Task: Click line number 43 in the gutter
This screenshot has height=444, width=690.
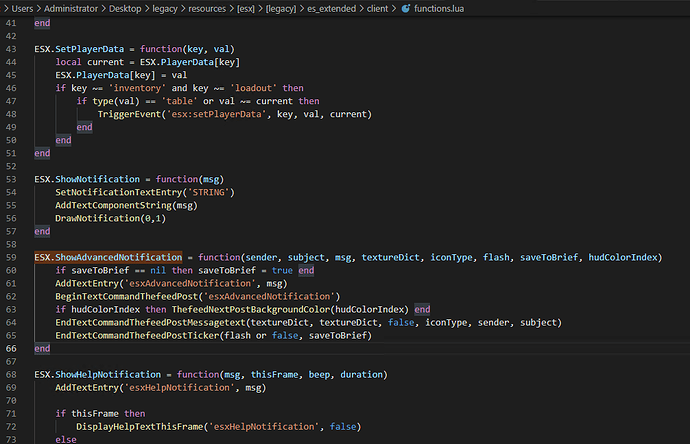Action: tap(11, 49)
